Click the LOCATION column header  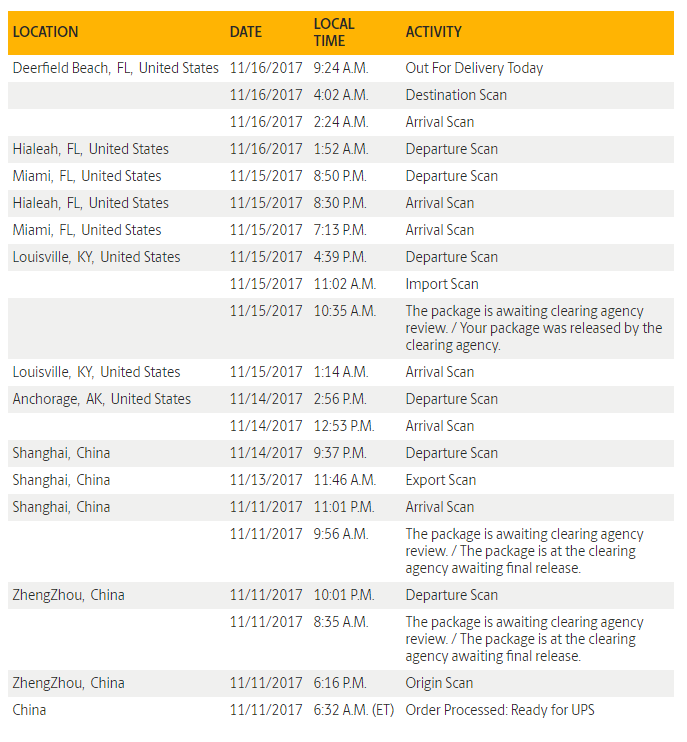point(45,32)
